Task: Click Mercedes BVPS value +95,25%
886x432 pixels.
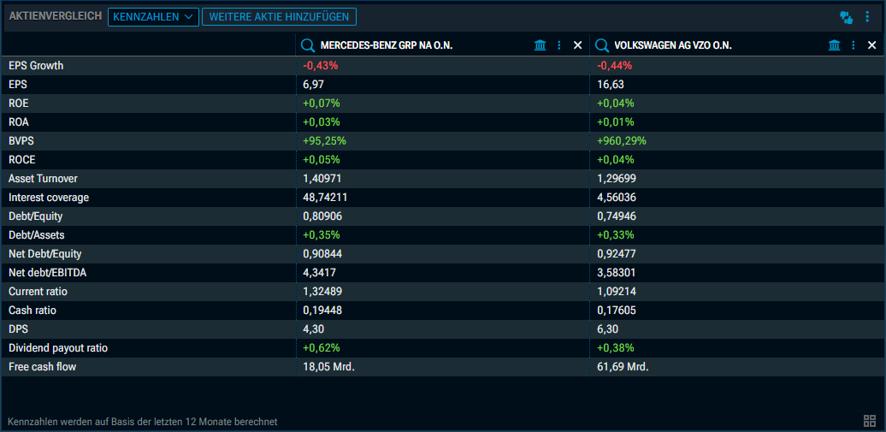Action: tap(324, 141)
